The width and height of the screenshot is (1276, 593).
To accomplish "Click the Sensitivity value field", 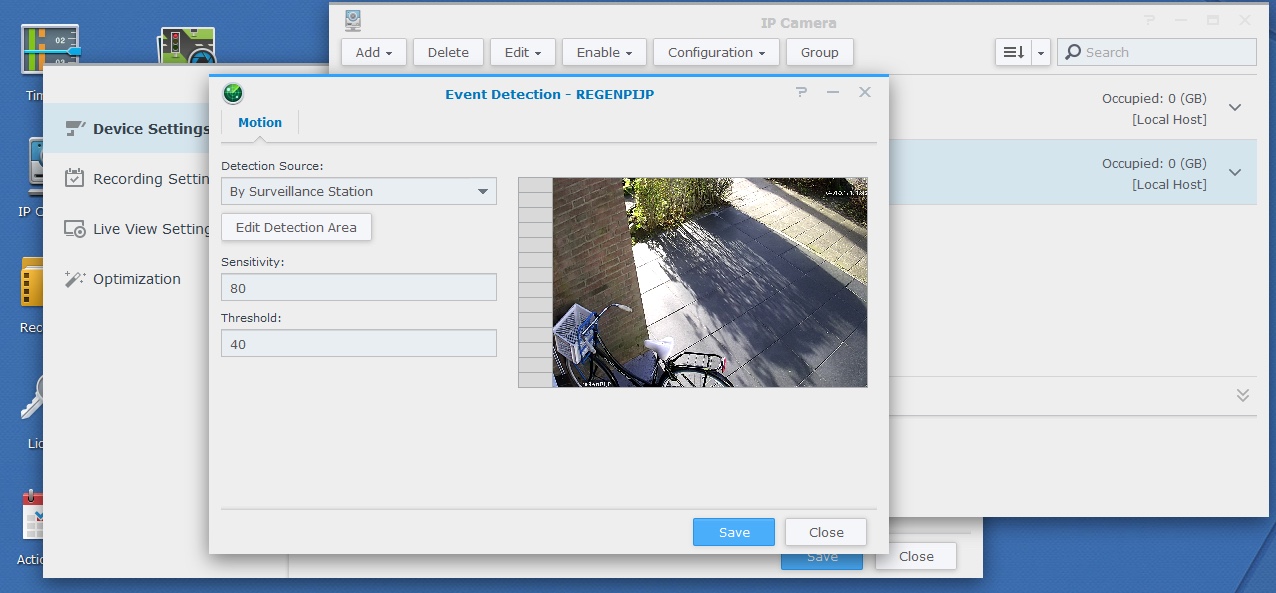I will tap(358, 288).
